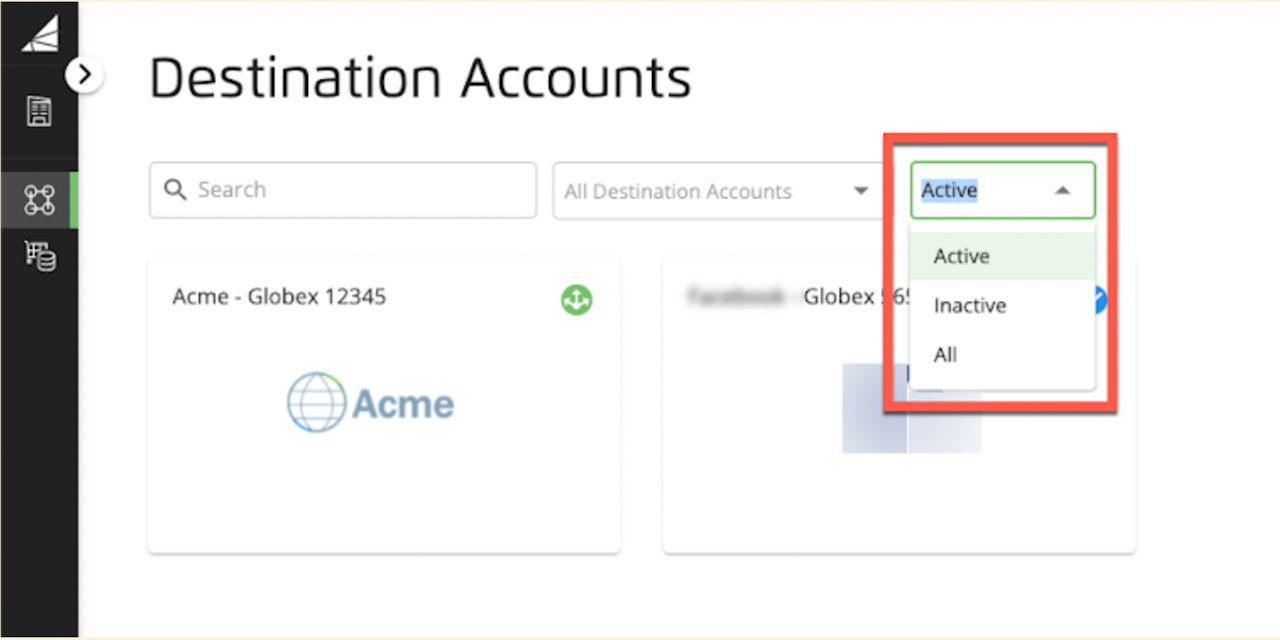Click the search magnifier icon
Image resolution: width=1280 pixels, height=640 pixels.
[176, 189]
